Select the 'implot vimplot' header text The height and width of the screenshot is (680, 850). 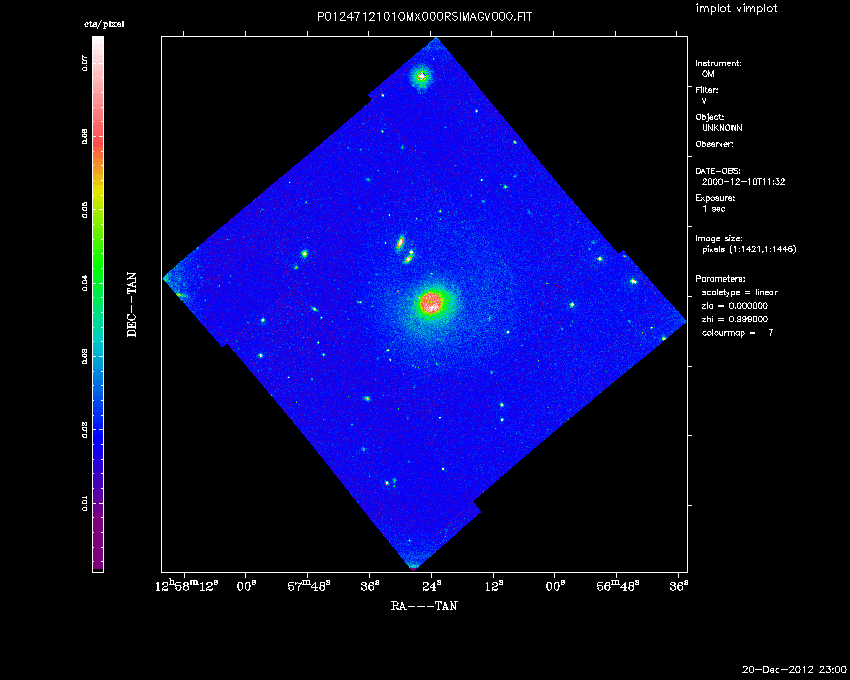coord(737,9)
